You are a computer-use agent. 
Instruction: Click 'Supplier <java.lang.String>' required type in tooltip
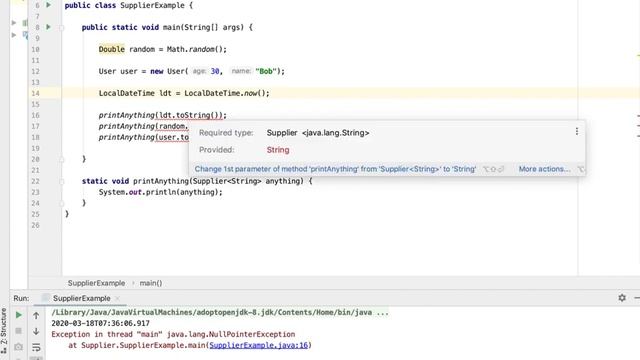[x=318, y=133]
